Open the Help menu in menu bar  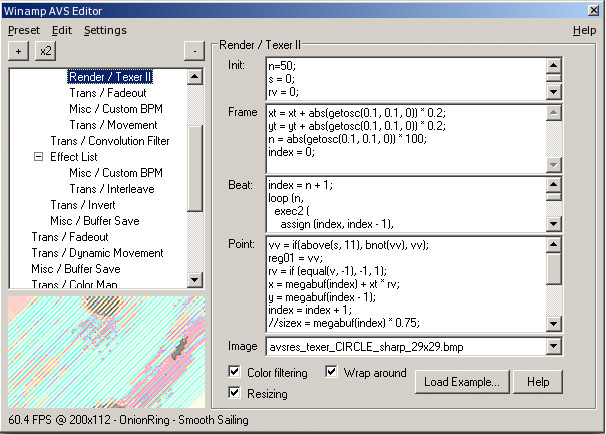[584, 30]
